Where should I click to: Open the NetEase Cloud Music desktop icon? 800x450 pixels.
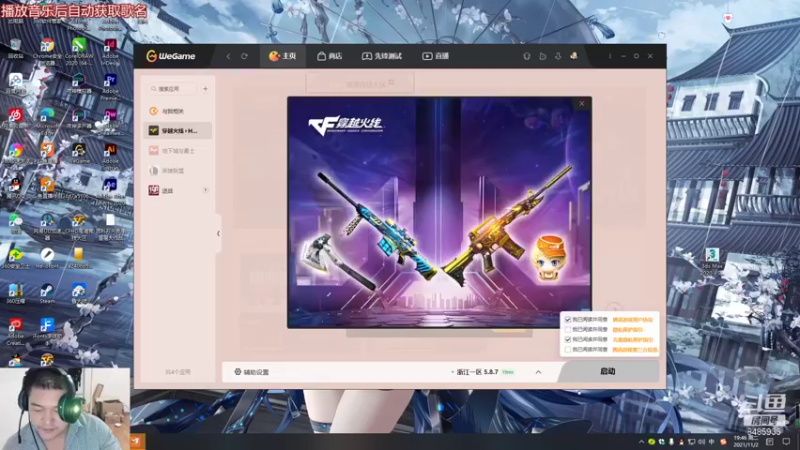pos(15,118)
